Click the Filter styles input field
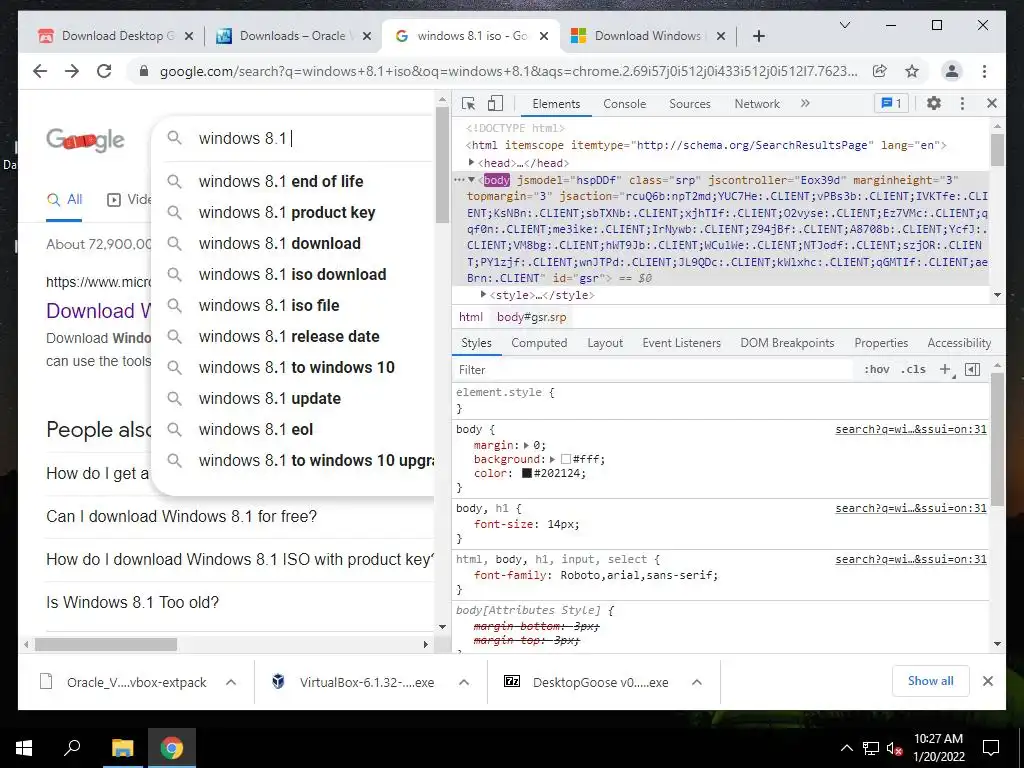This screenshot has height=768, width=1024. click(653, 370)
